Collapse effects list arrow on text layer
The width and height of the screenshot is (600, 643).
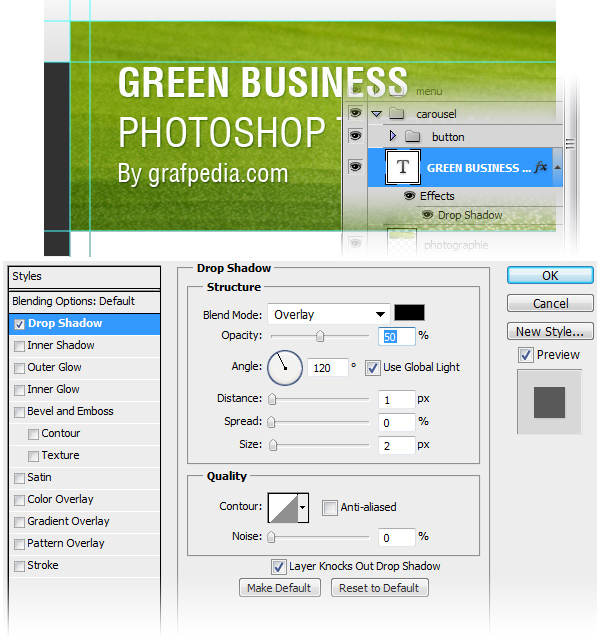point(557,167)
